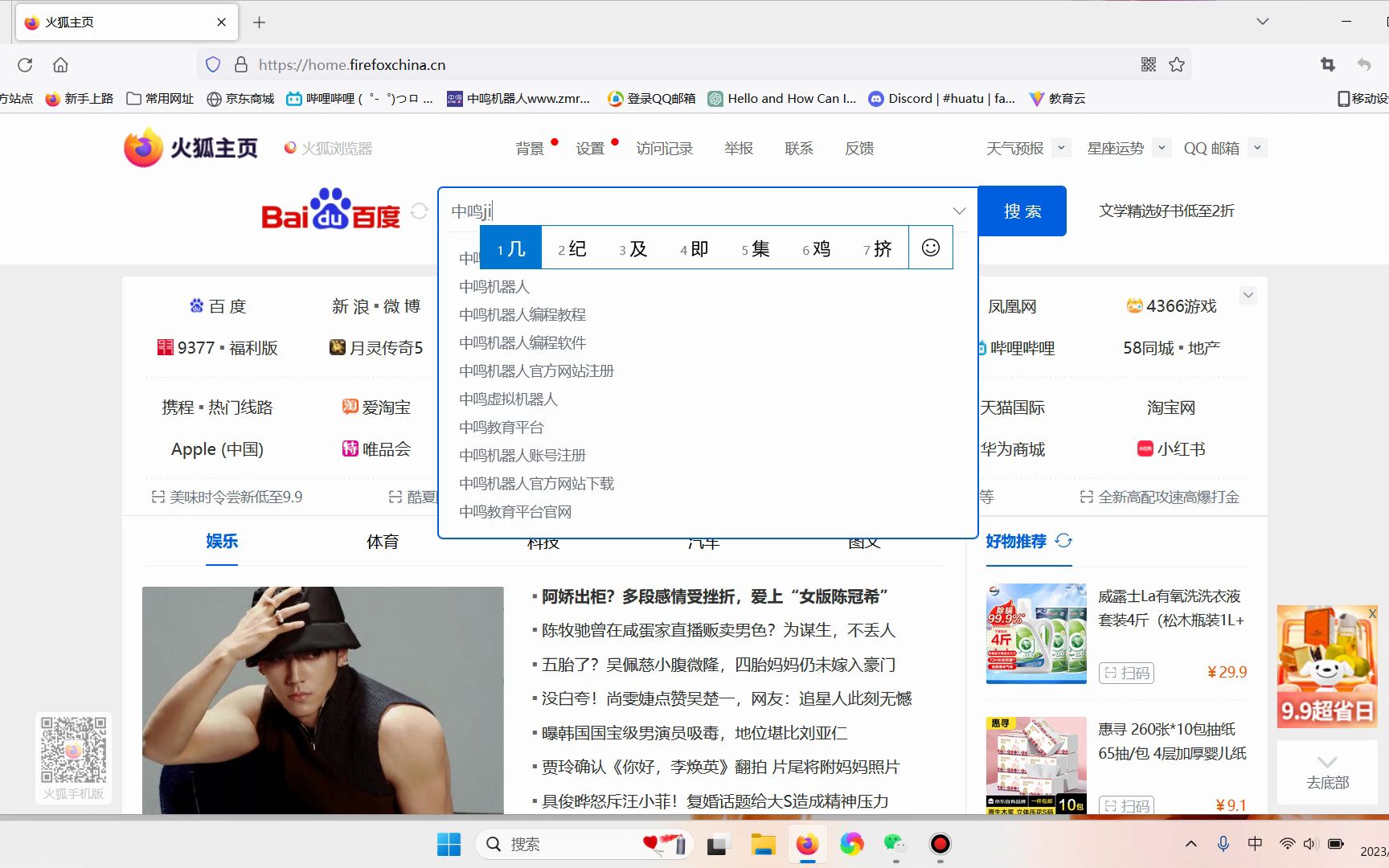This screenshot has width=1389, height=868.
Task: Click the refresh icon next to the Baidu logo
Action: click(x=419, y=211)
